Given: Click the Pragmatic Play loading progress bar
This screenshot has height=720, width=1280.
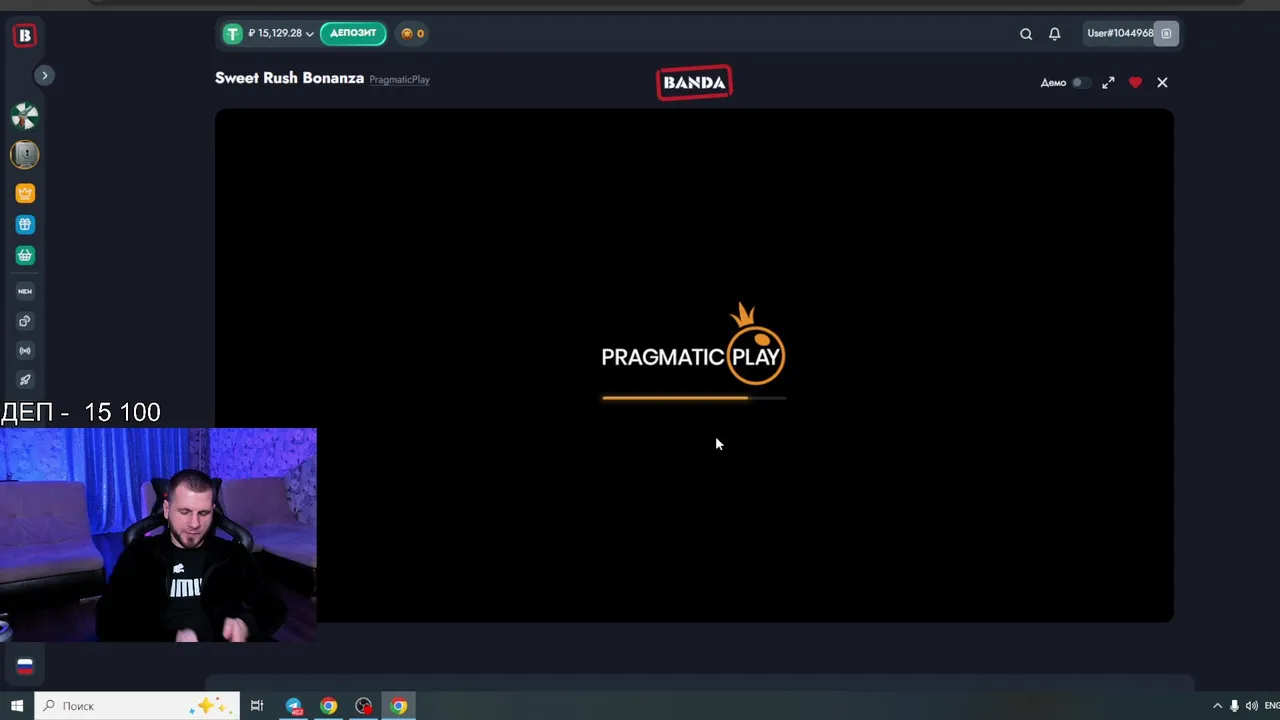Looking at the screenshot, I should [x=694, y=398].
